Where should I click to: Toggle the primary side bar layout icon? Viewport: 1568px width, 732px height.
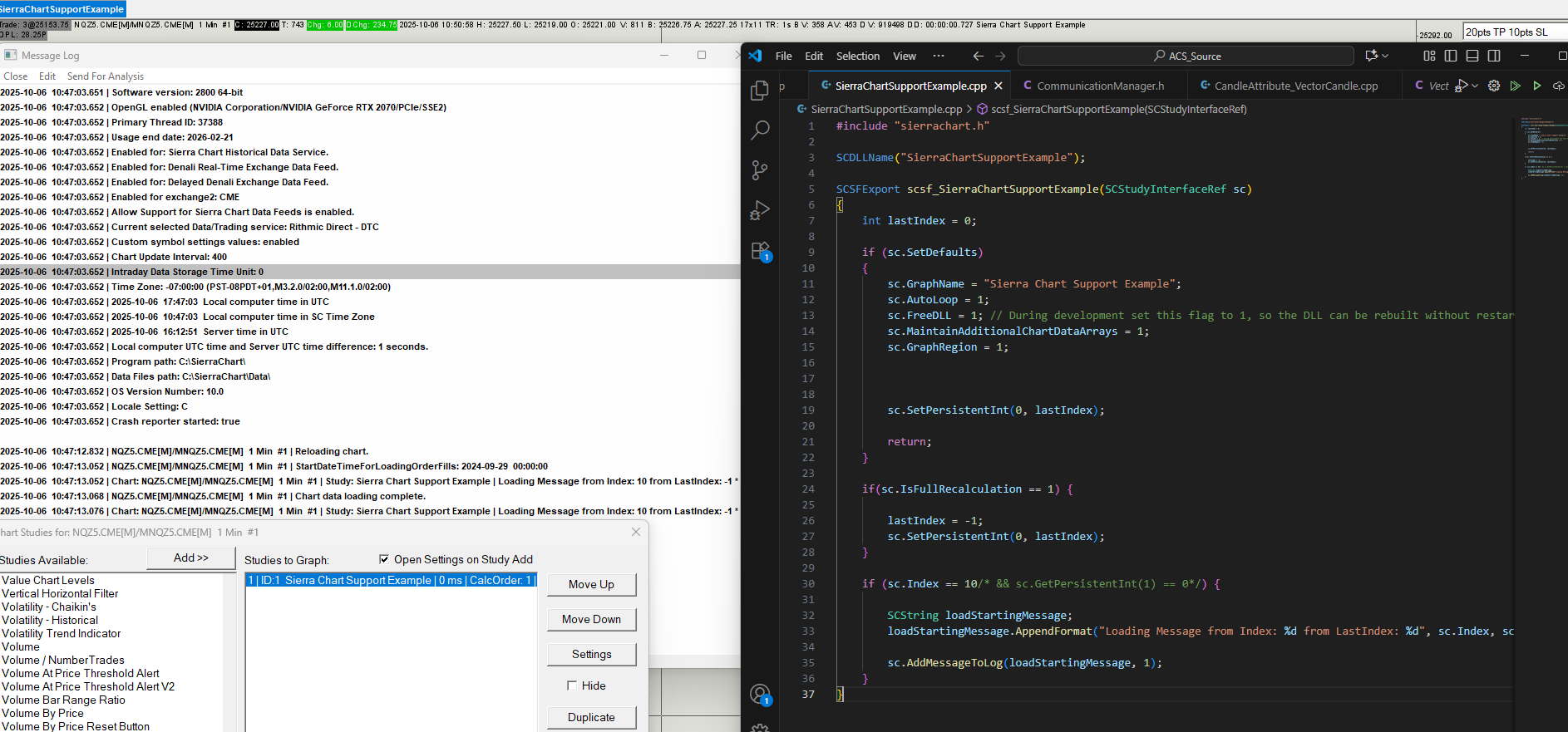click(1451, 56)
